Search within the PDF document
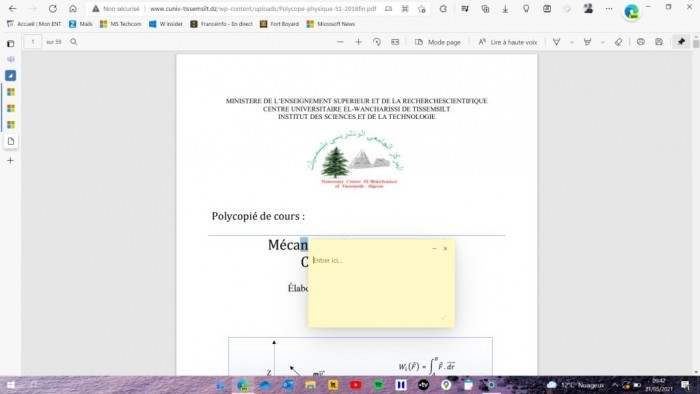 74,42
